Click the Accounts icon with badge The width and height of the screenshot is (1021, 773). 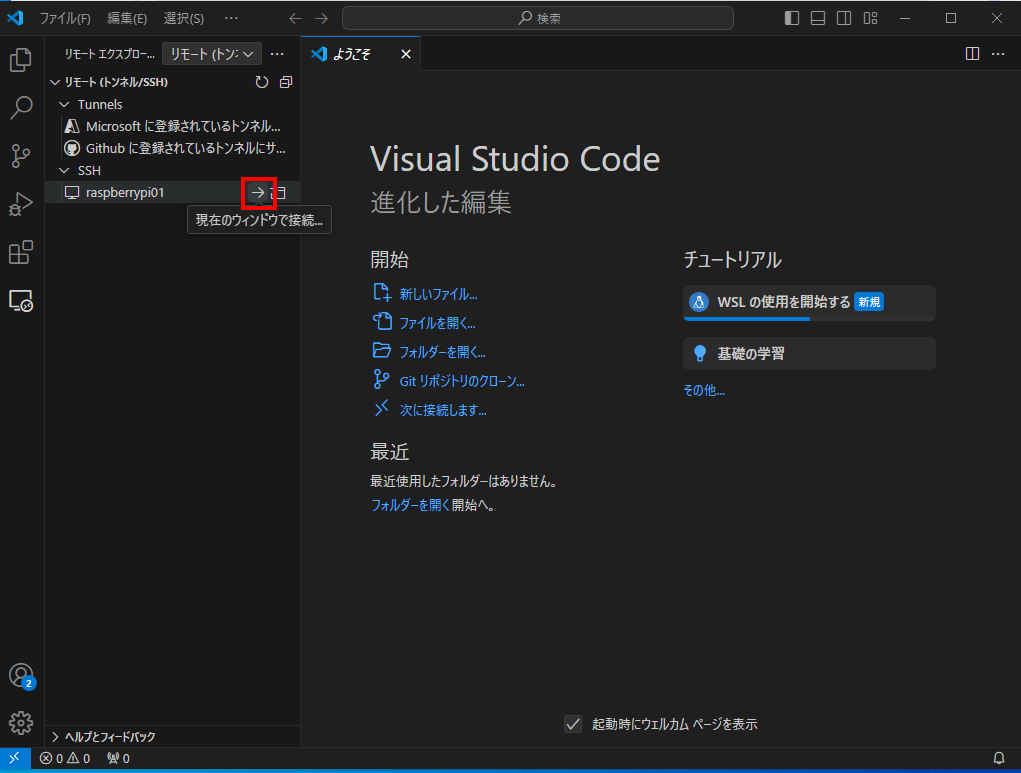tap(21, 675)
